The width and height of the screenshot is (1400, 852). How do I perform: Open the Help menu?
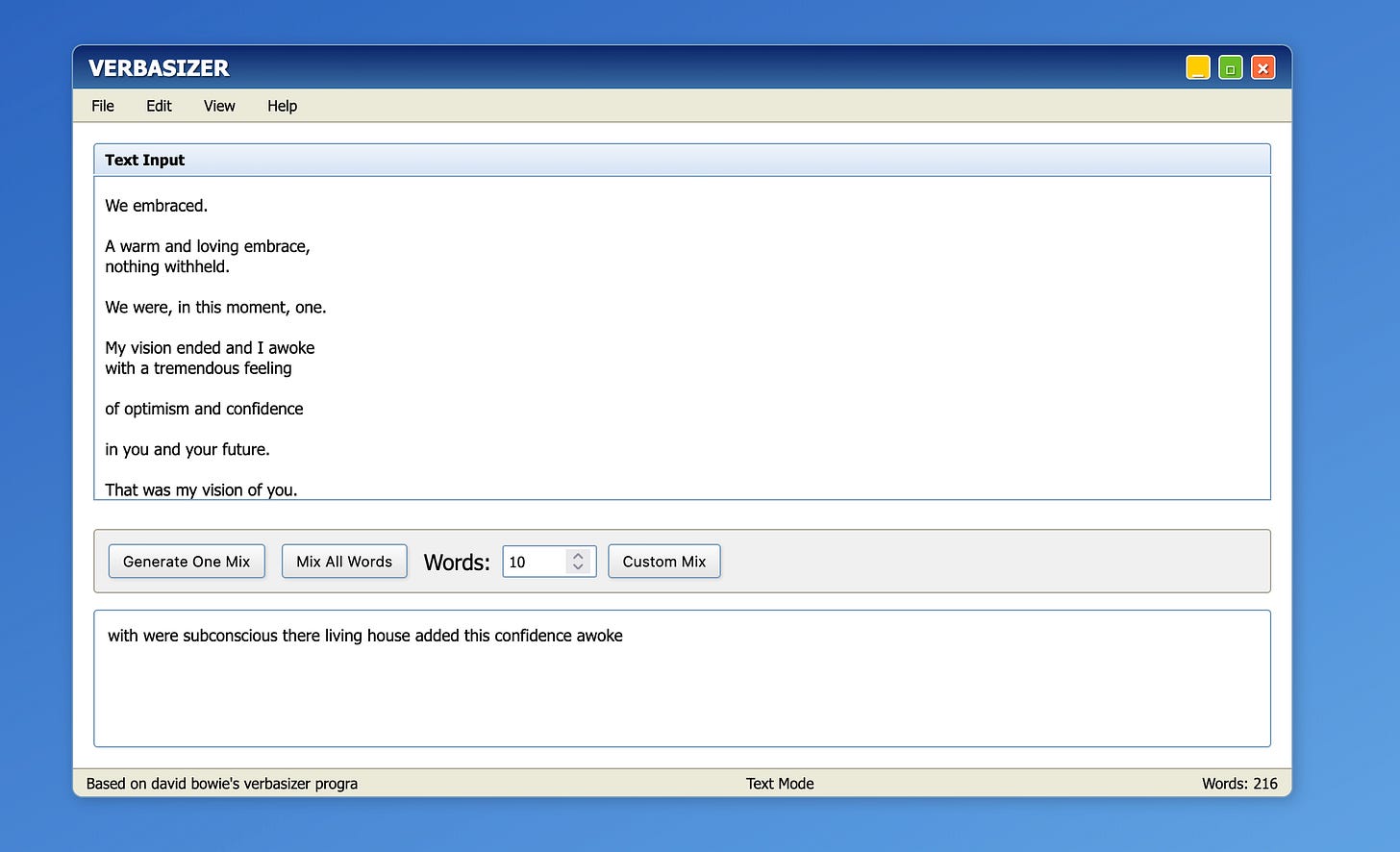[x=282, y=106]
